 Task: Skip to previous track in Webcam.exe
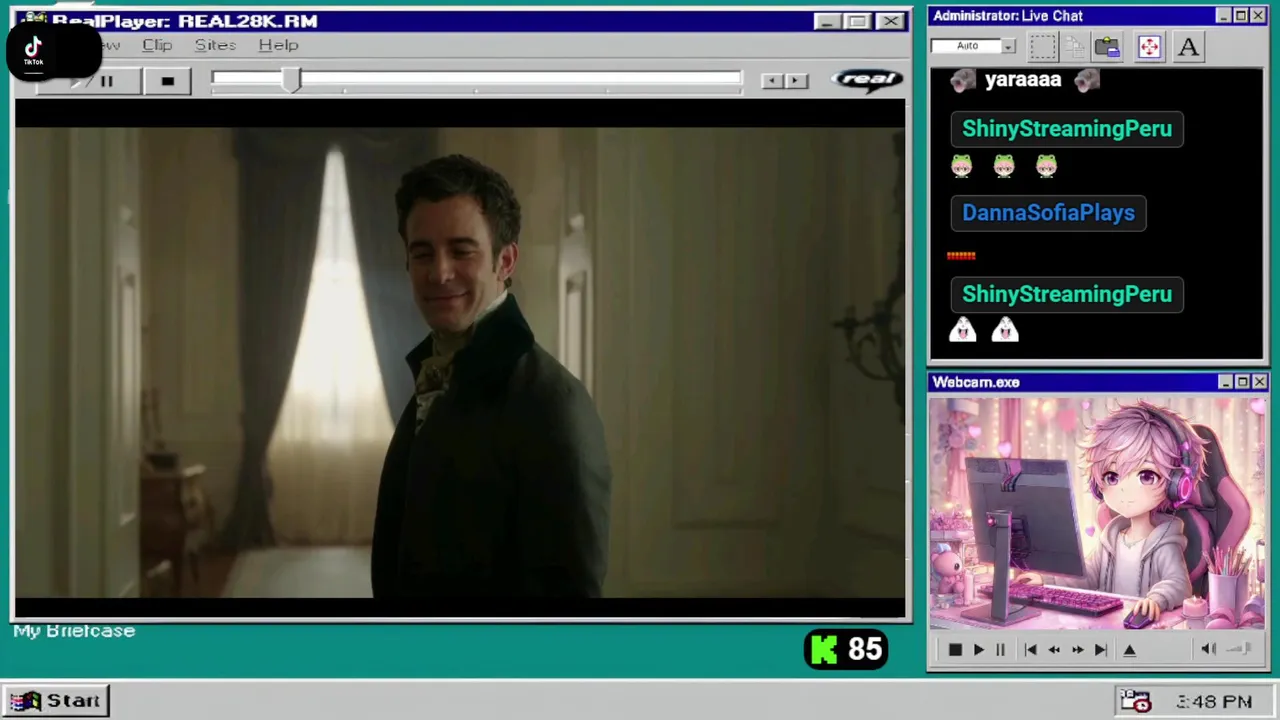[x=1030, y=650]
